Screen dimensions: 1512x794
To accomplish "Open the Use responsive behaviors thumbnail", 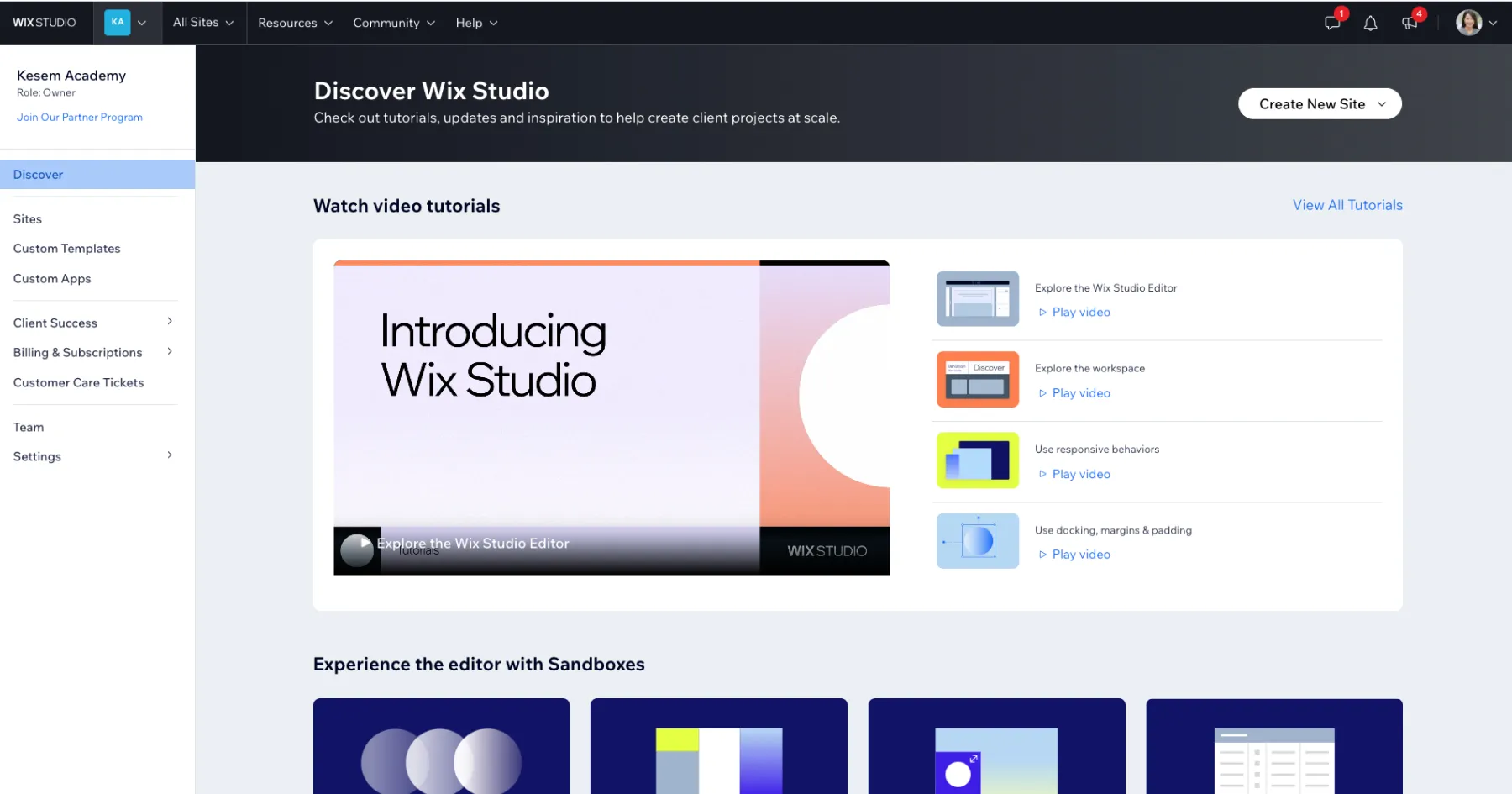I will pos(978,460).
